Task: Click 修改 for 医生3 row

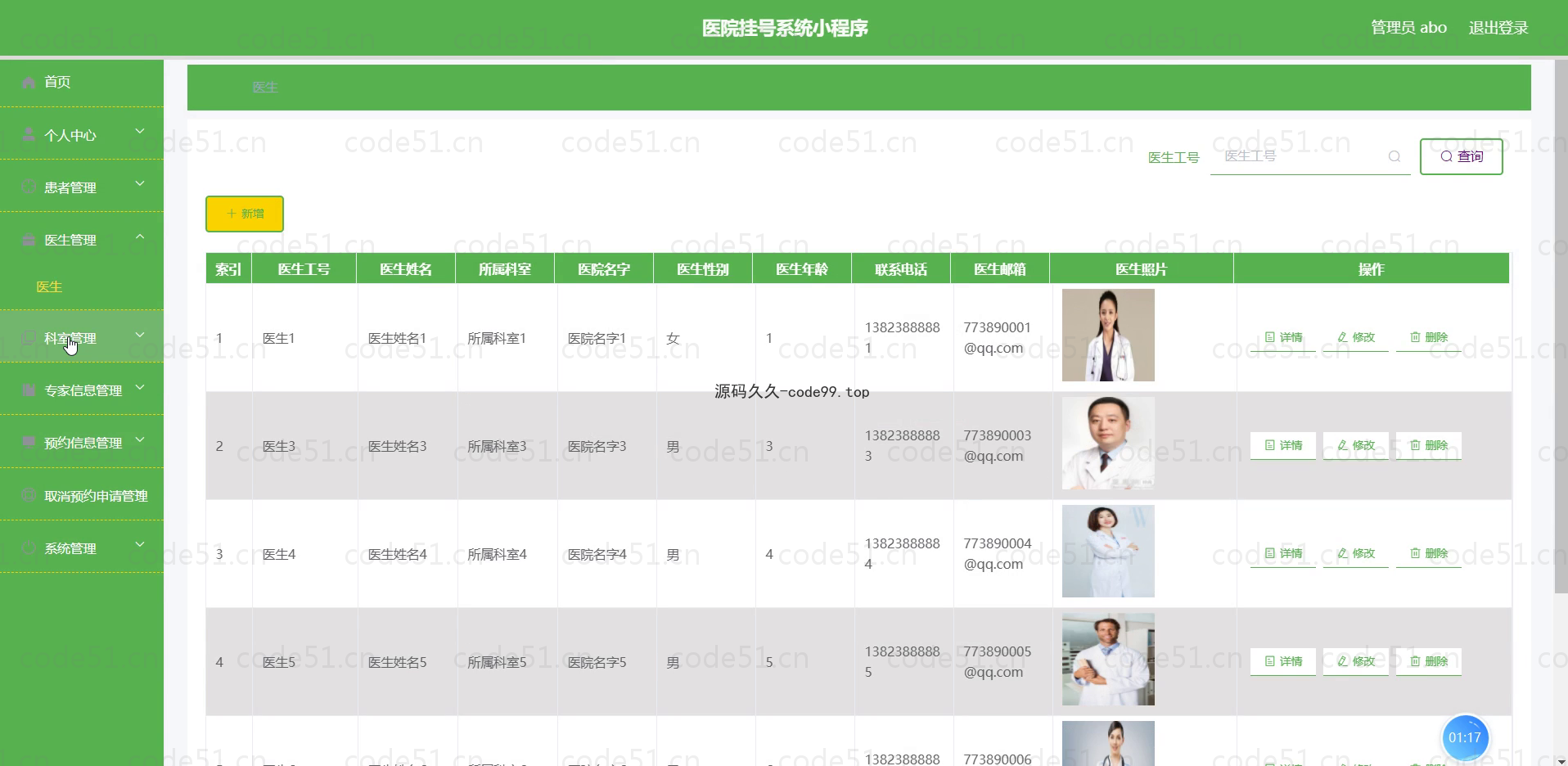Action: [1356, 445]
